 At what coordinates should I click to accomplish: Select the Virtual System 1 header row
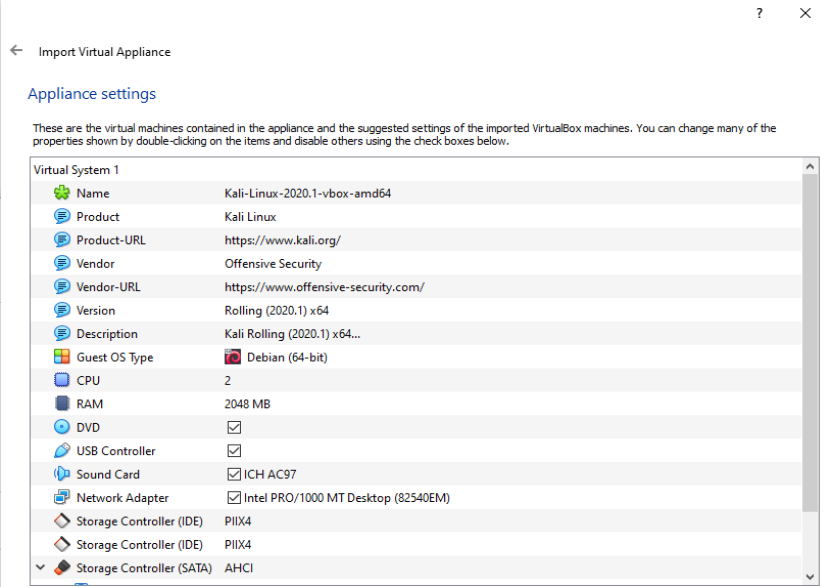(x=77, y=170)
